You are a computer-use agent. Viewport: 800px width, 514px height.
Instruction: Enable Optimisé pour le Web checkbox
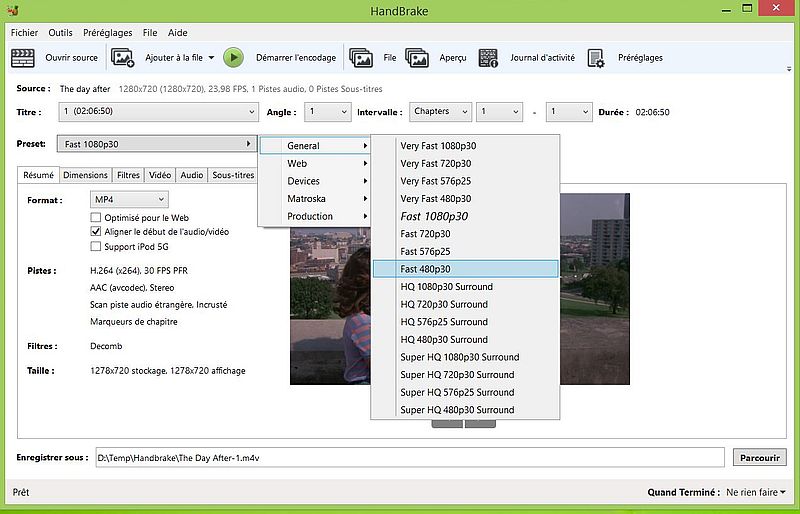point(95,217)
